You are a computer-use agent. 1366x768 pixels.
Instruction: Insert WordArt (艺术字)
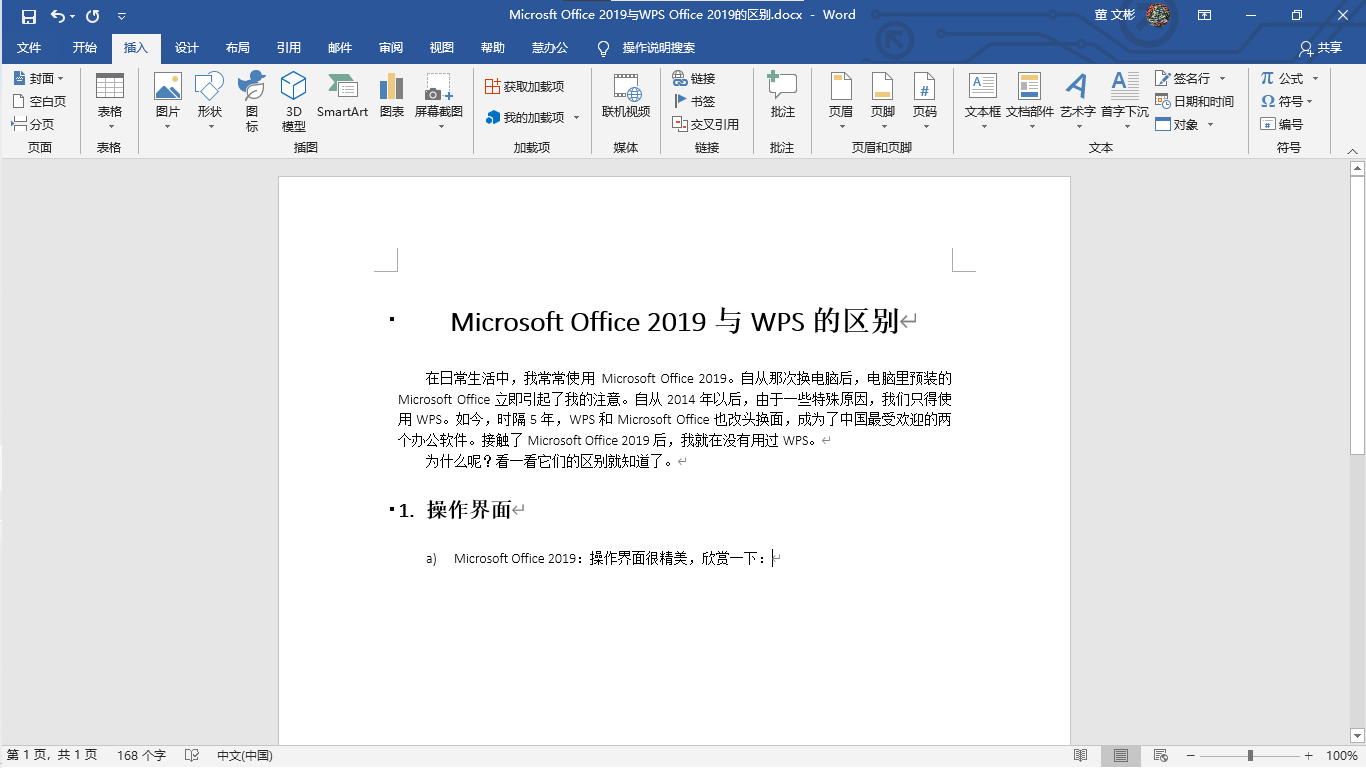click(x=1077, y=102)
